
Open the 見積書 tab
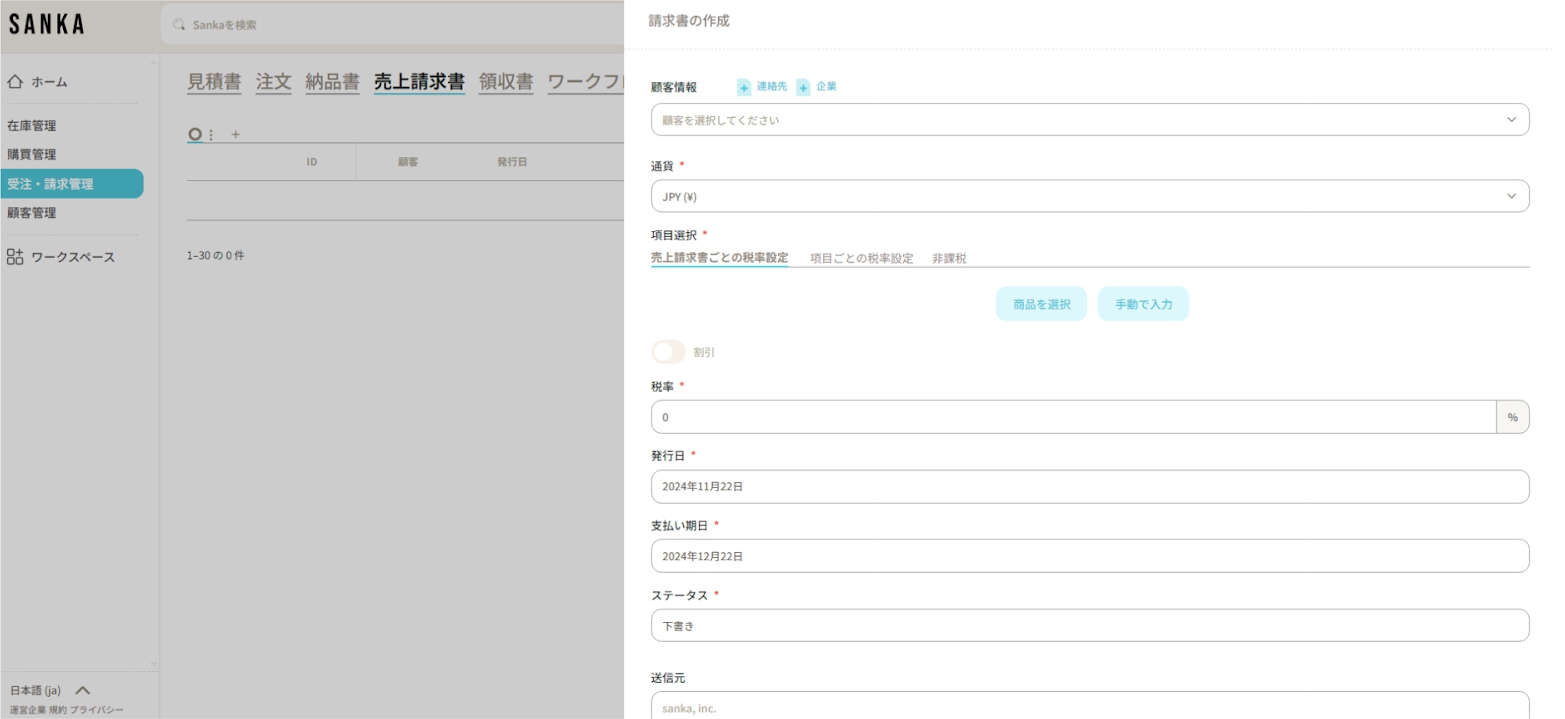214,82
